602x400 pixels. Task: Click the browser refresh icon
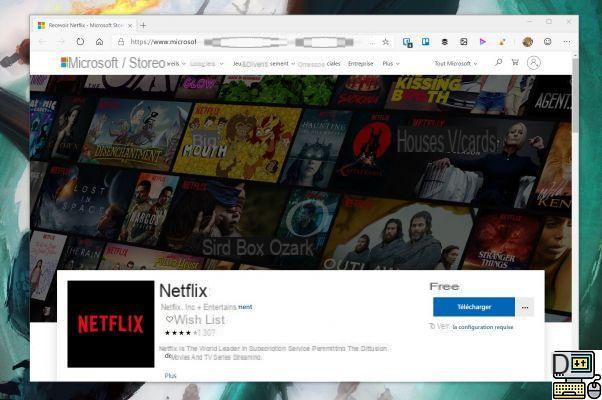pyautogui.click(x=80, y=41)
